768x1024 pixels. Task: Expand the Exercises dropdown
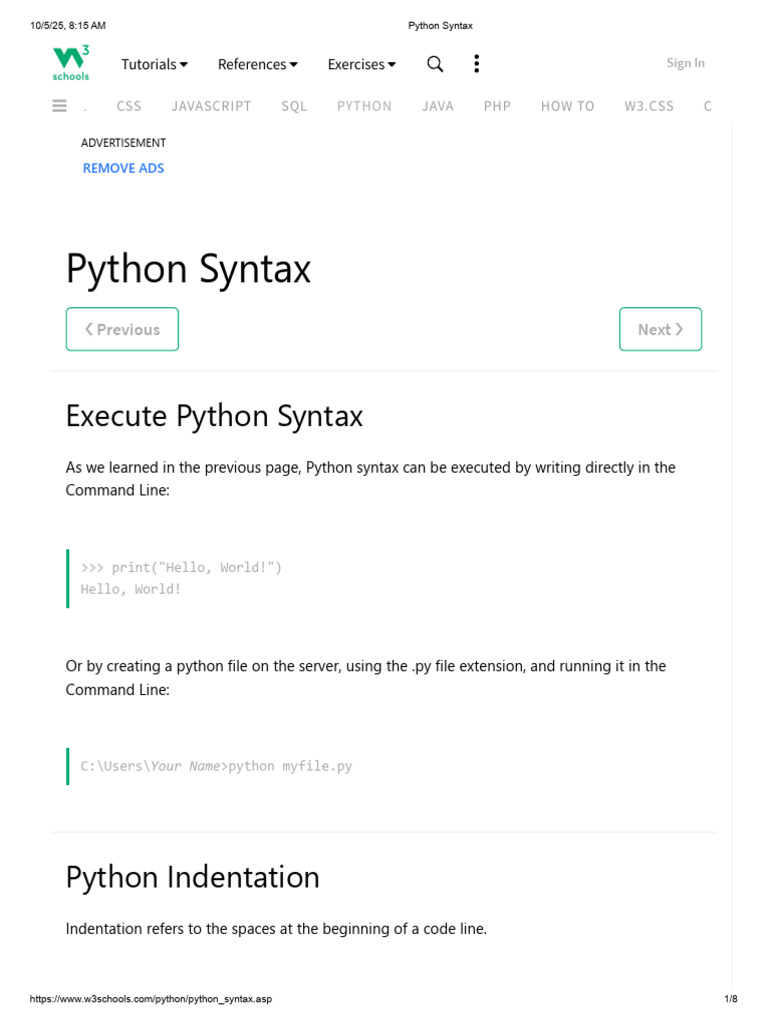(361, 64)
